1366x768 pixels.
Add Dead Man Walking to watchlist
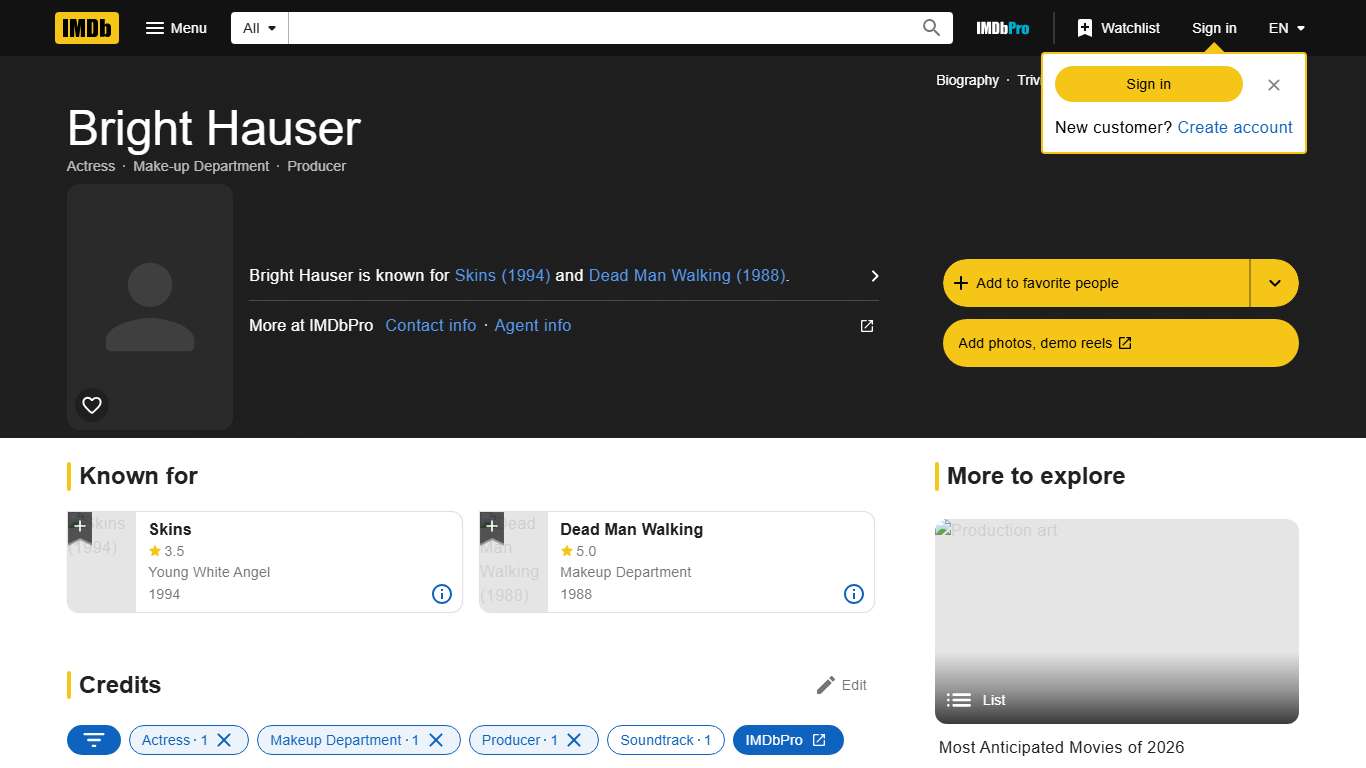pyautogui.click(x=491, y=525)
